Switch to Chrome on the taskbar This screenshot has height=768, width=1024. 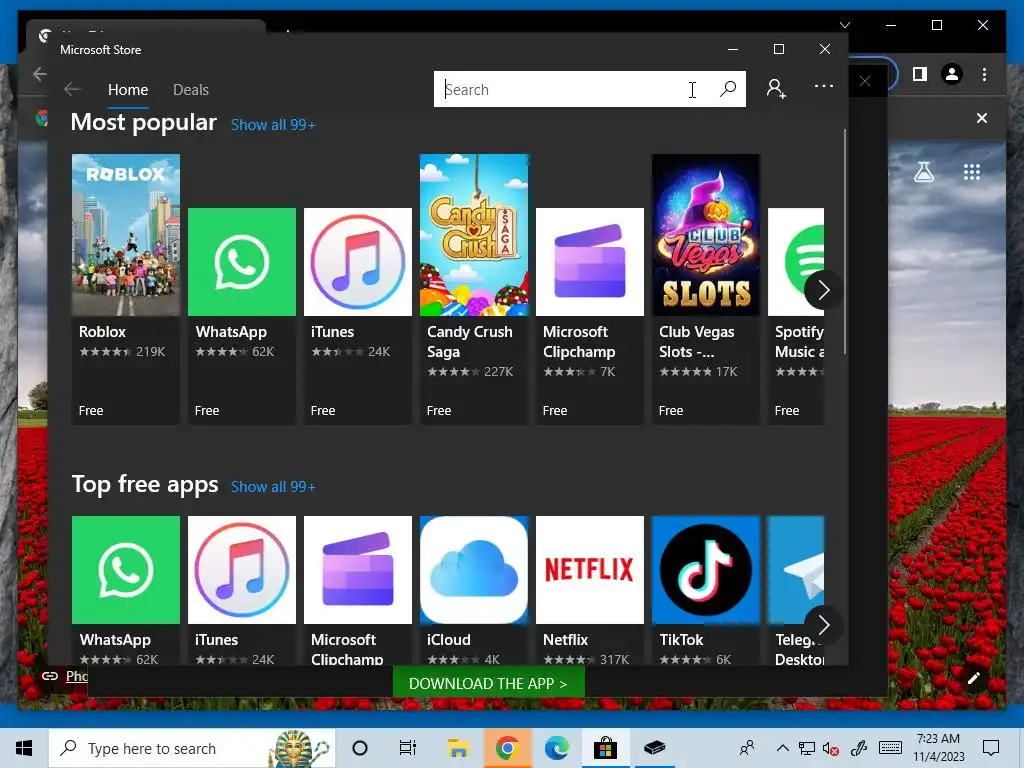pos(507,748)
